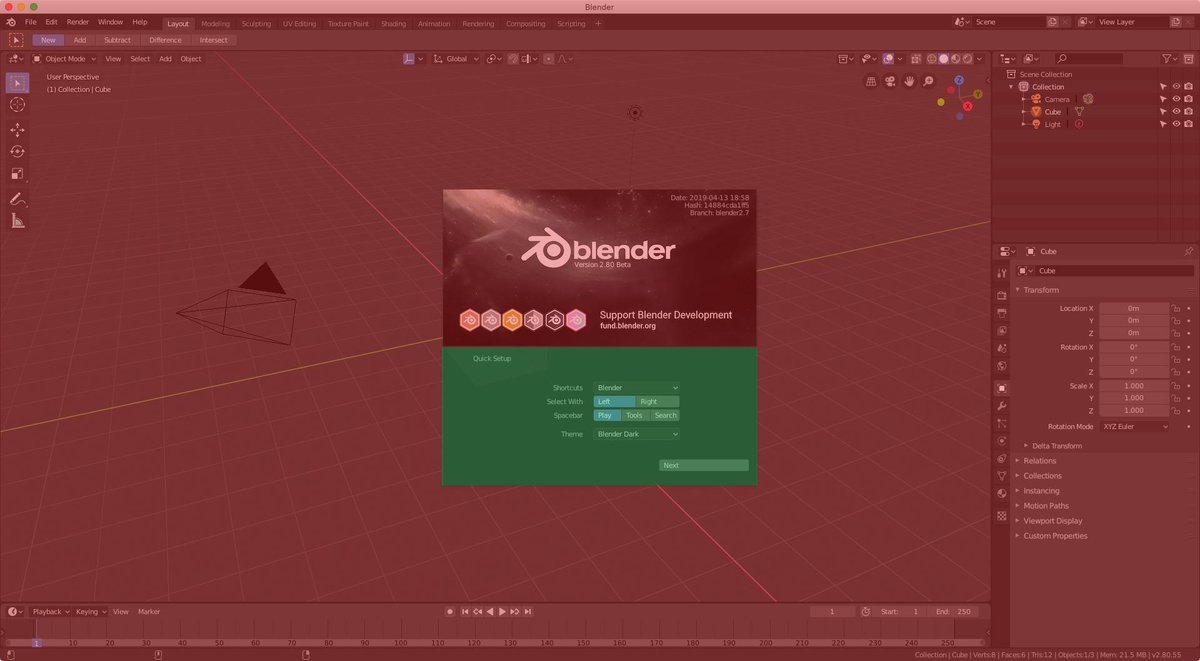Toggle Camera visibility eye in outliner
This screenshot has width=1200, height=661.
pyautogui.click(x=1176, y=99)
